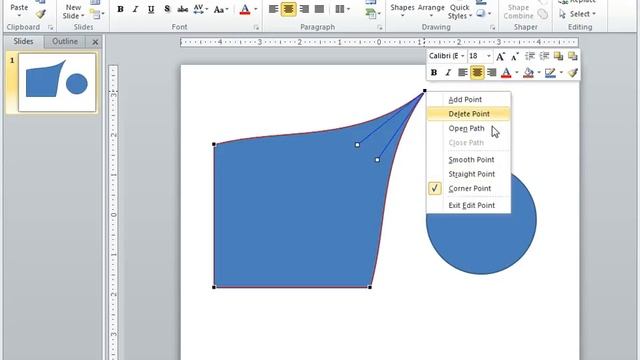
Task: Toggle center alignment in mini toolbar
Action: (477, 73)
